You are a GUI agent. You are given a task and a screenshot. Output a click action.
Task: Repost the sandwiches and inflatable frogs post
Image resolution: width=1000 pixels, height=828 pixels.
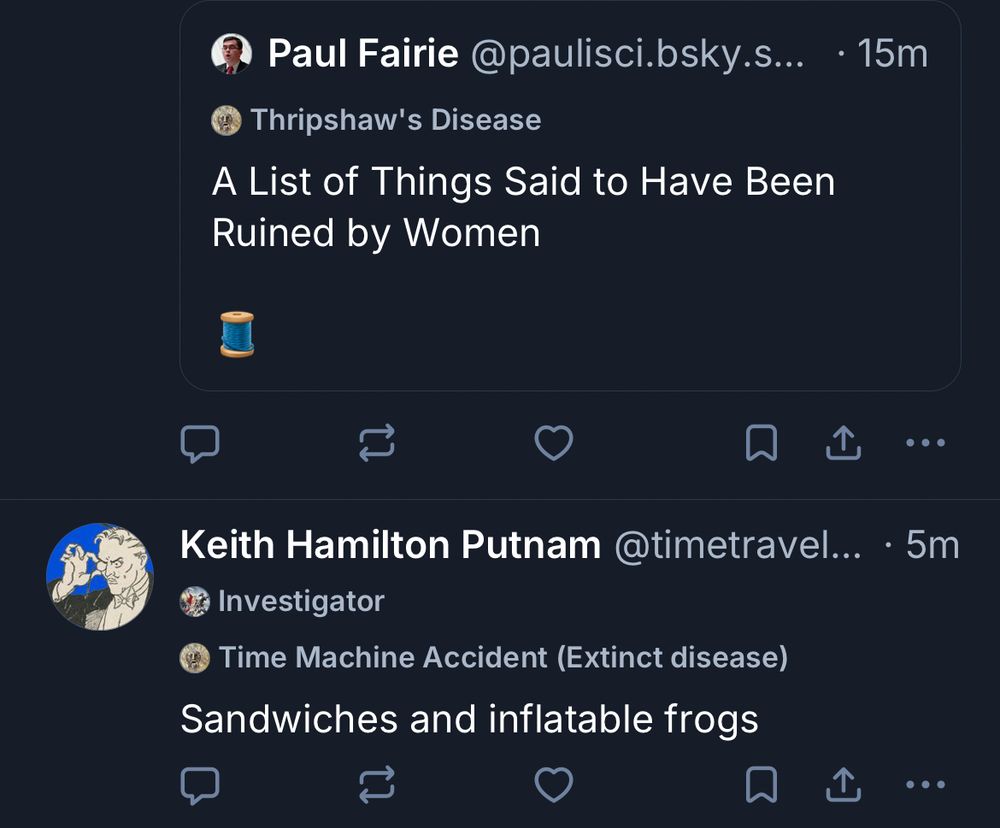point(378,784)
